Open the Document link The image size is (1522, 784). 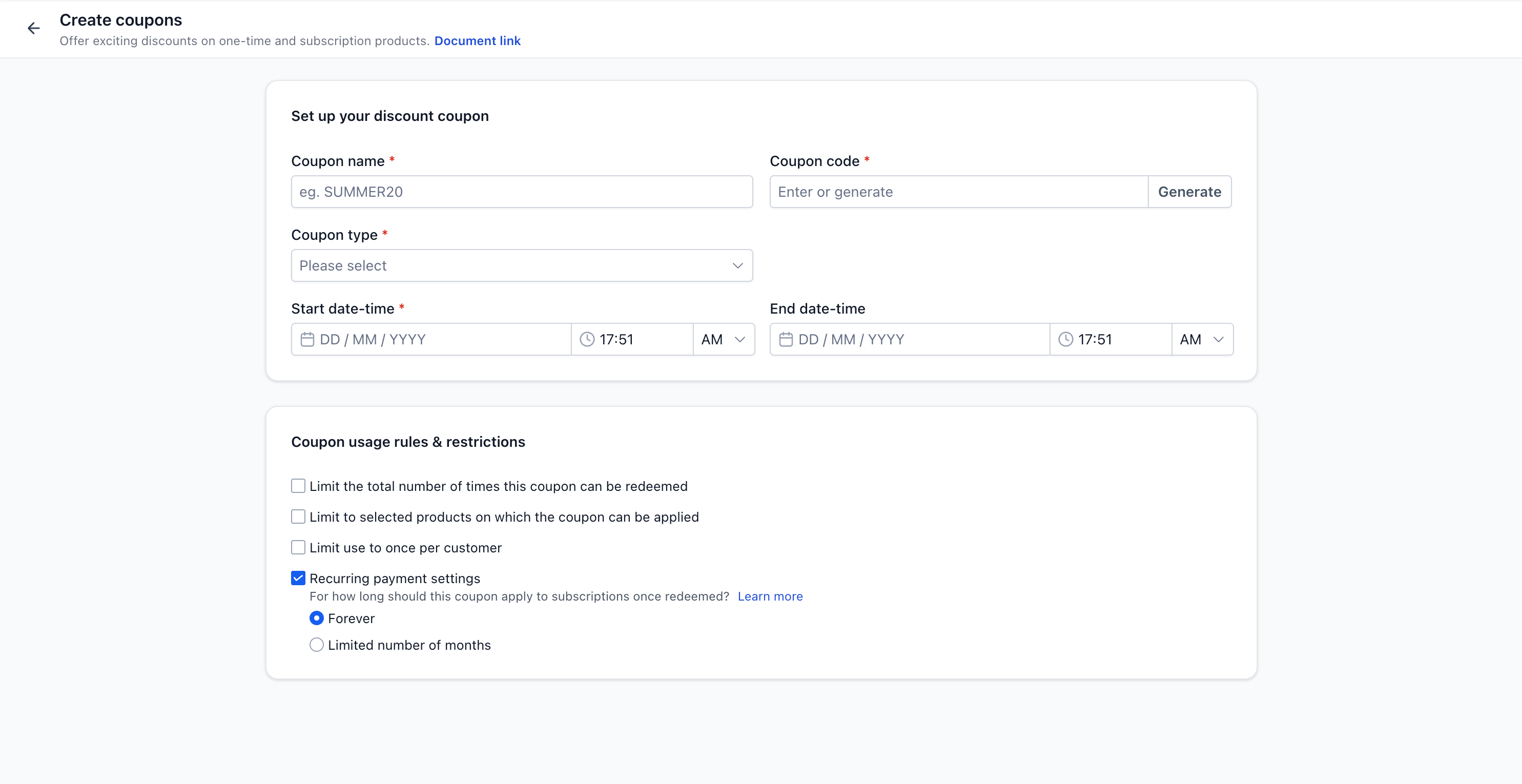[477, 41]
